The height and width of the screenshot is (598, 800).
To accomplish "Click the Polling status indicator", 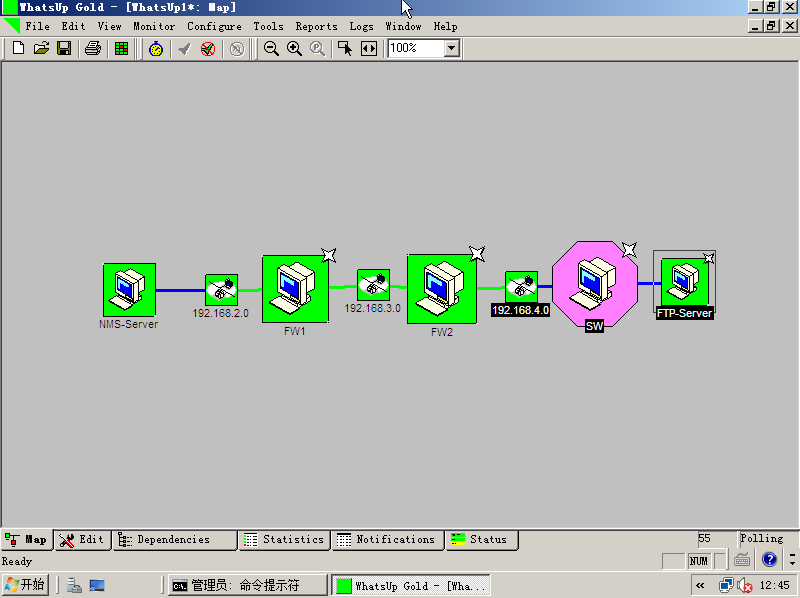I will pos(762,538).
